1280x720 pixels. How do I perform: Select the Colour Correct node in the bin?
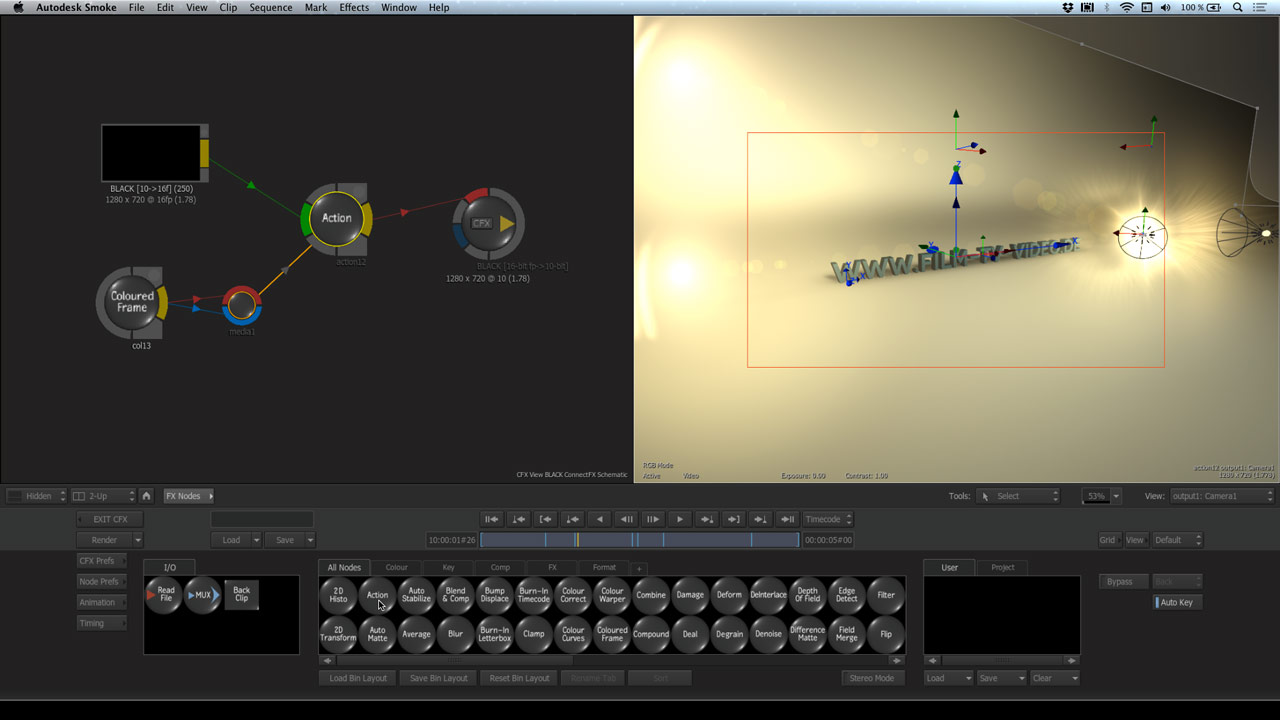(x=573, y=595)
